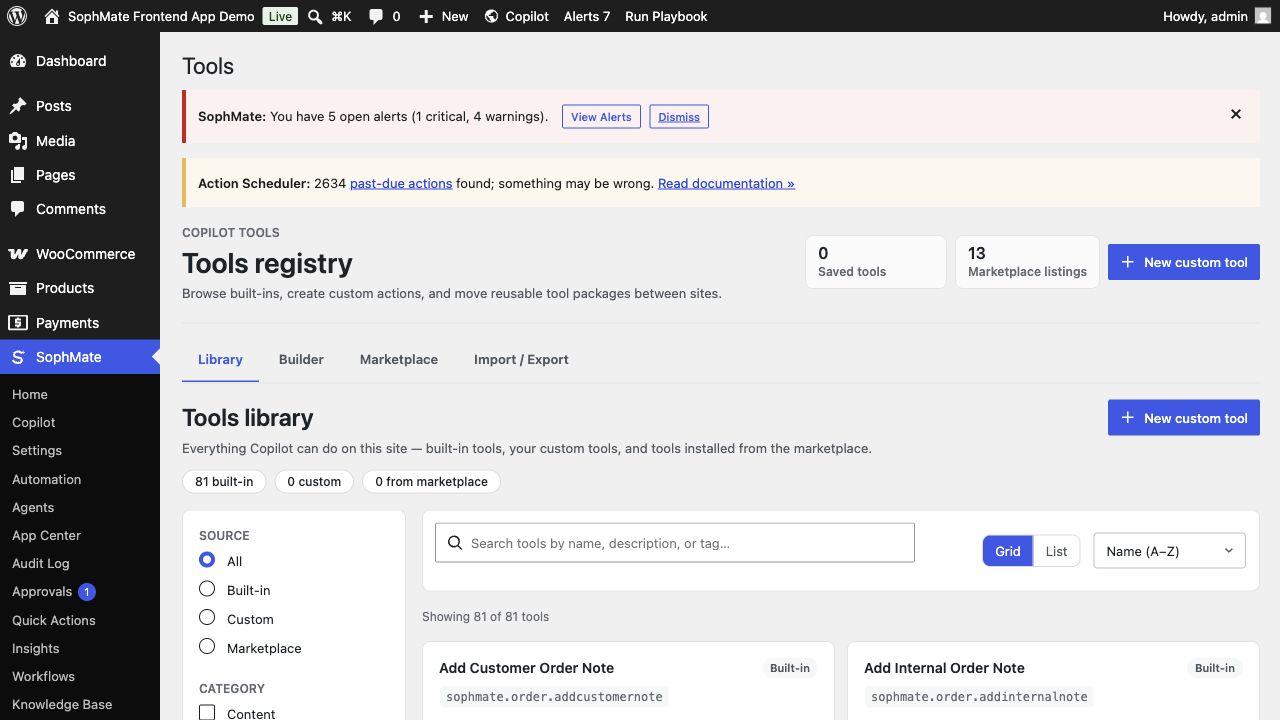Click the Copilot globe icon in admin bar

click(491, 16)
